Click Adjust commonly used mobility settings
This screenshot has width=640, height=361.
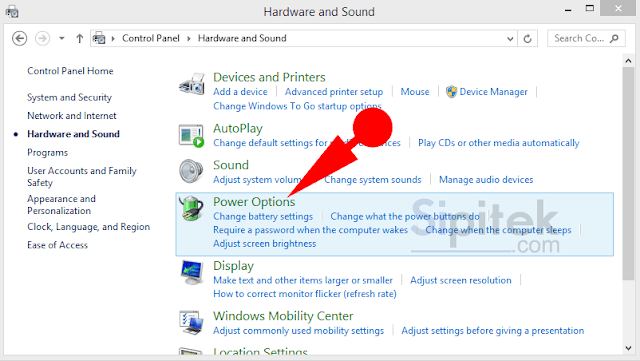[x=298, y=331]
